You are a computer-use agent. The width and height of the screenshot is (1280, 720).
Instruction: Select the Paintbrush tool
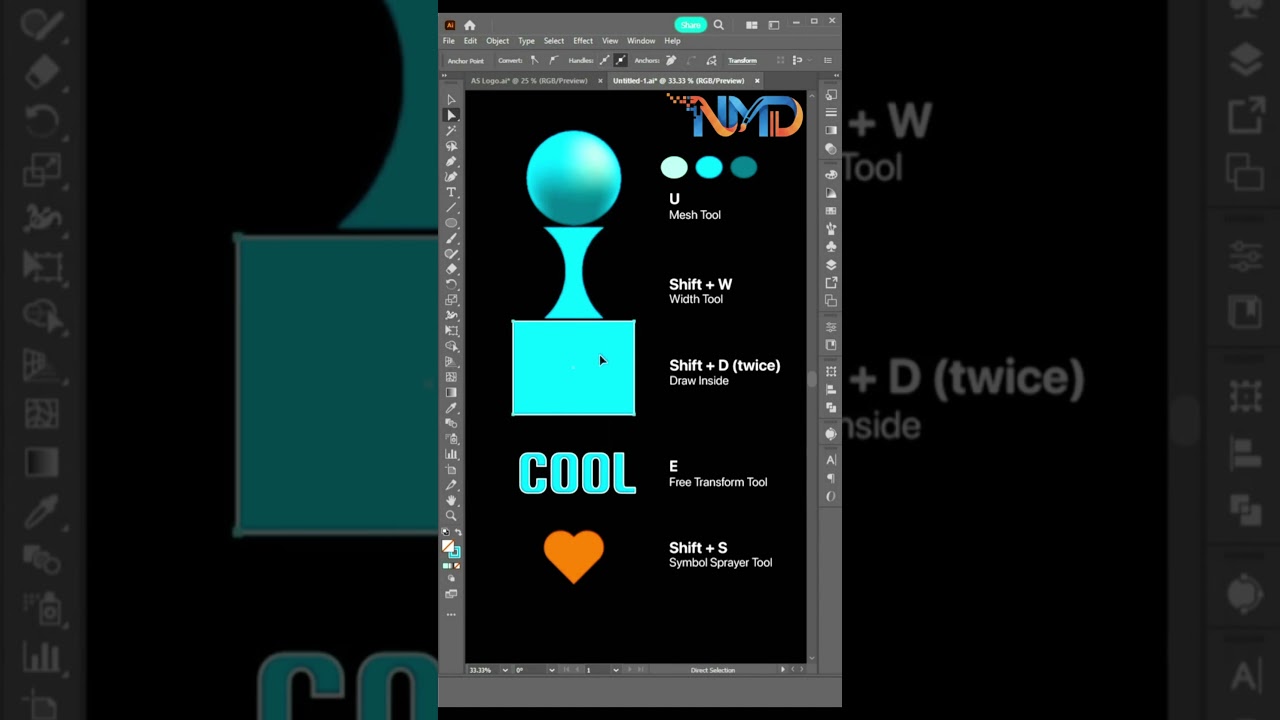[x=451, y=238]
